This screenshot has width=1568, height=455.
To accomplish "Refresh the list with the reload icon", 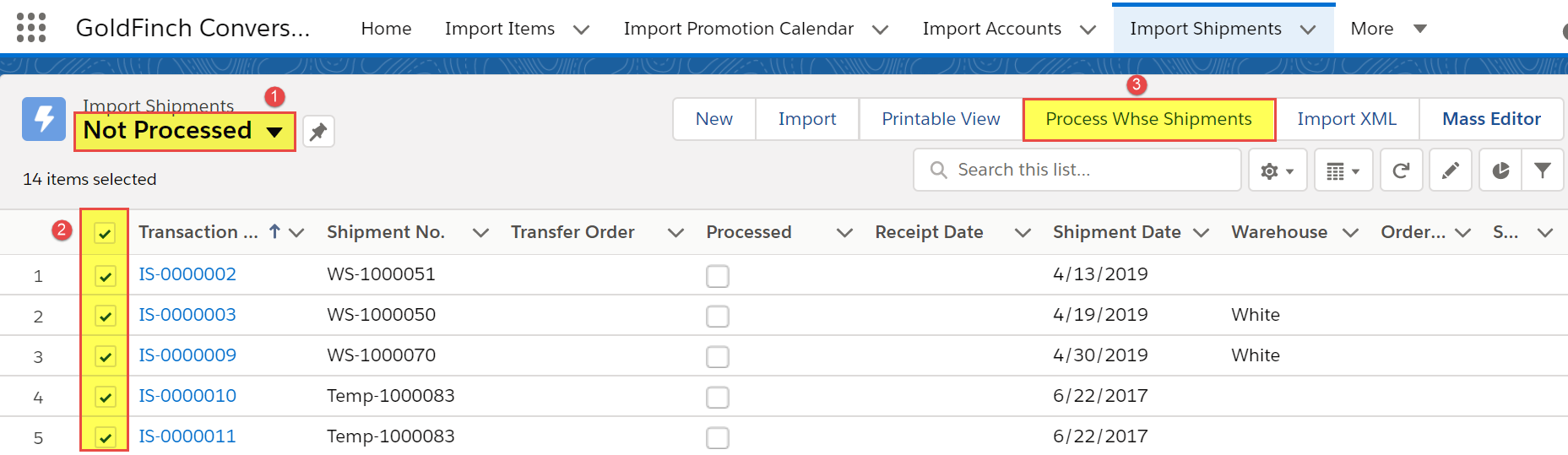I will pyautogui.click(x=1401, y=171).
